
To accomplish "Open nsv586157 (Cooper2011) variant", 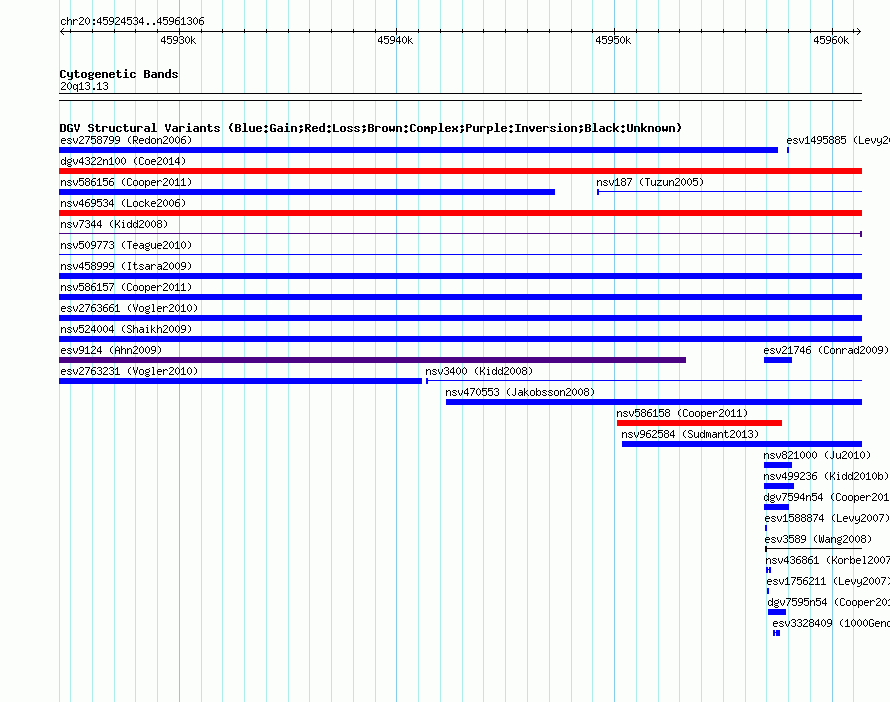I will pos(126,287).
